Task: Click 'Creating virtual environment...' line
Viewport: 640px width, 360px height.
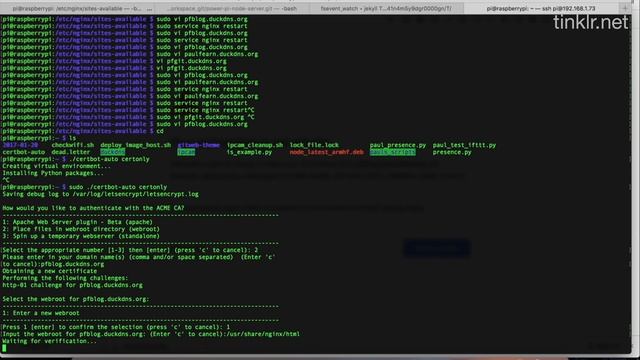Action: point(56,166)
